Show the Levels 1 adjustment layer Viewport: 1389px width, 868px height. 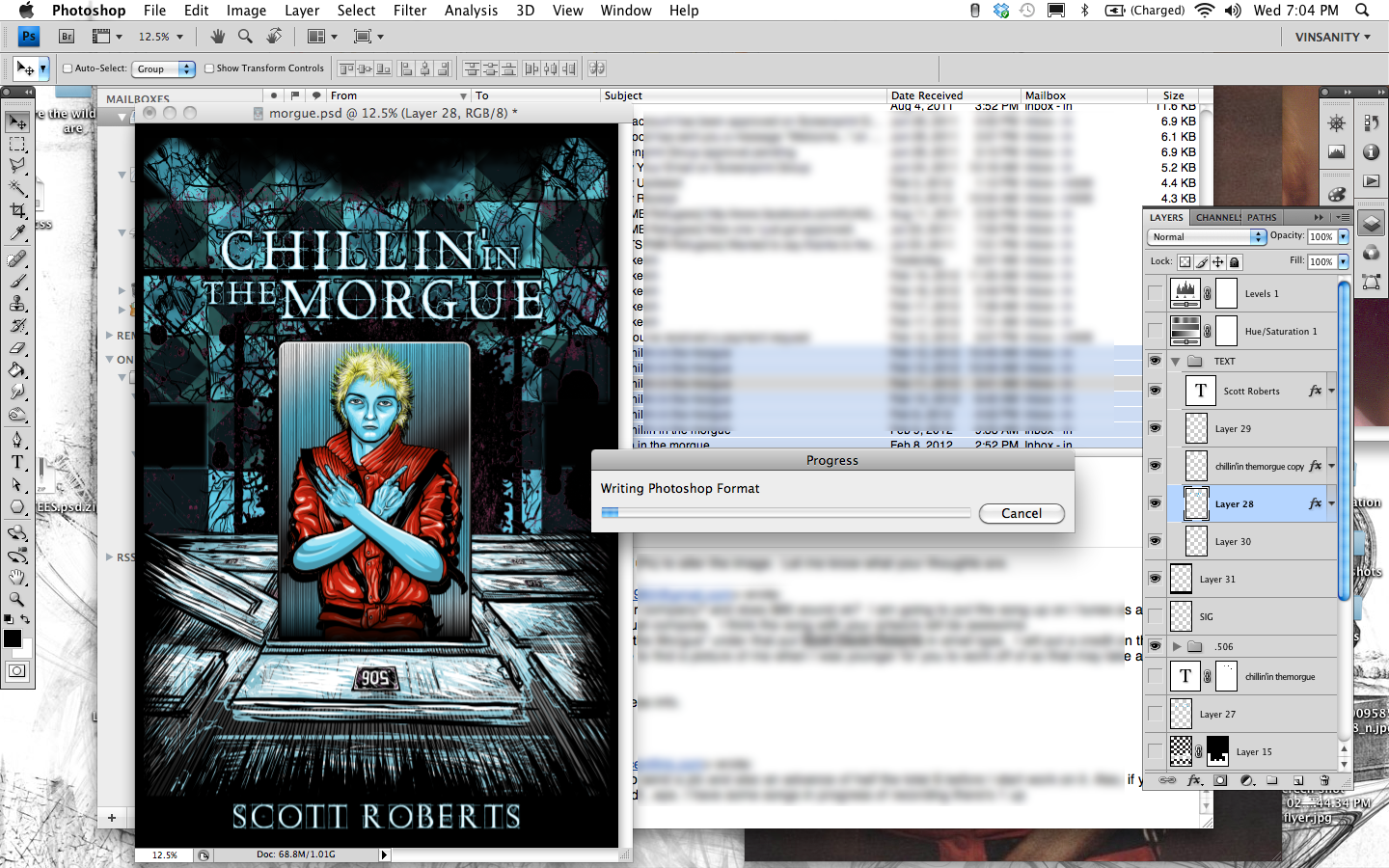pos(1155,293)
